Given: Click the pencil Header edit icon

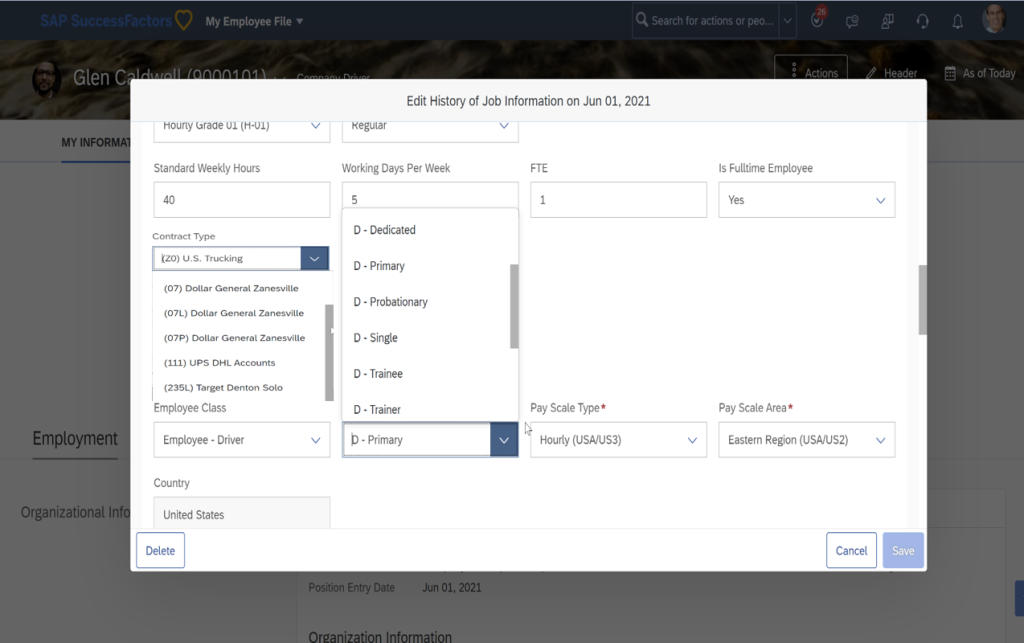Looking at the screenshot, I should click(871, 73).
